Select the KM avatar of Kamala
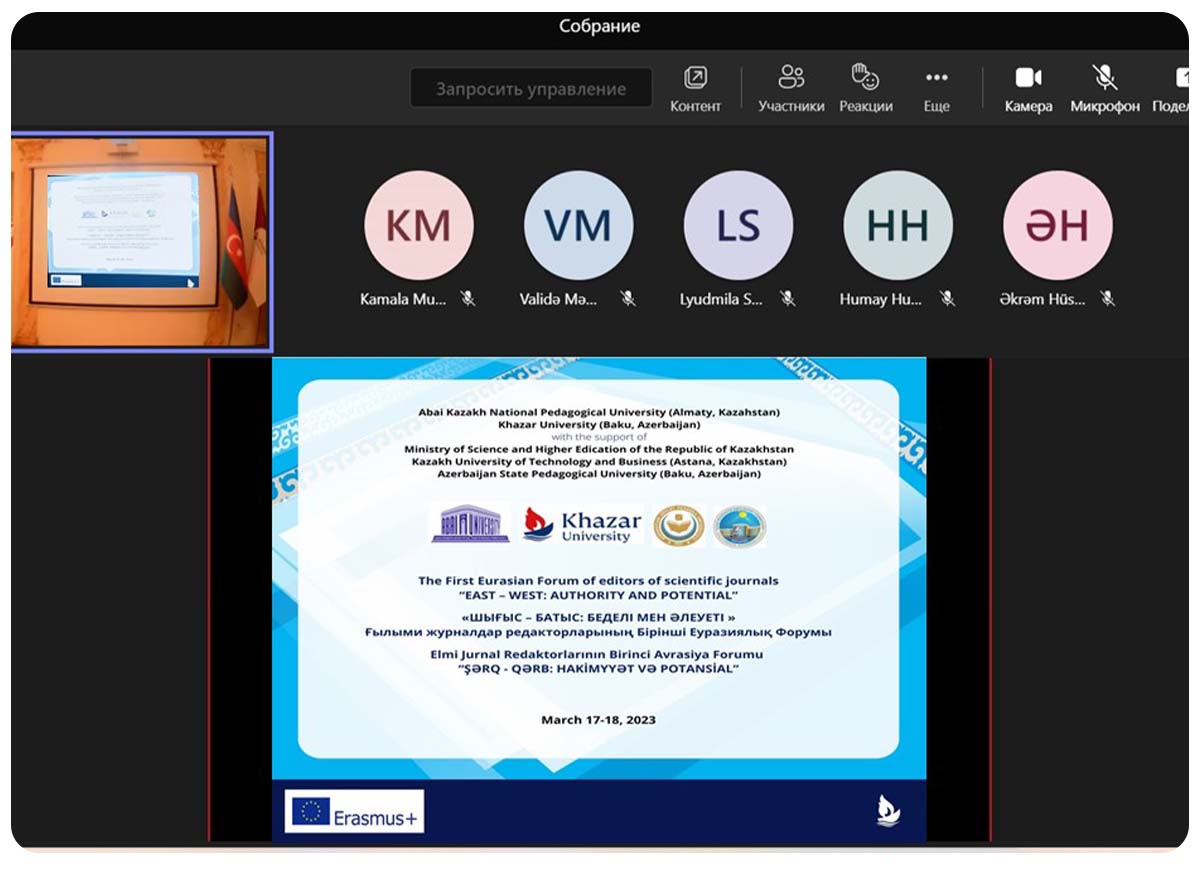 [x=418, y=226]
